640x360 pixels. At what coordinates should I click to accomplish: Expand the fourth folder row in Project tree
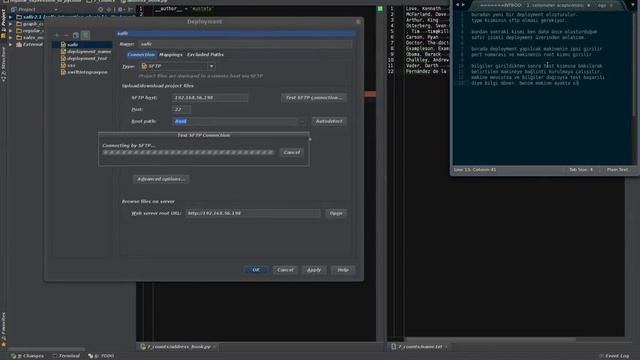tap(11, 38)
